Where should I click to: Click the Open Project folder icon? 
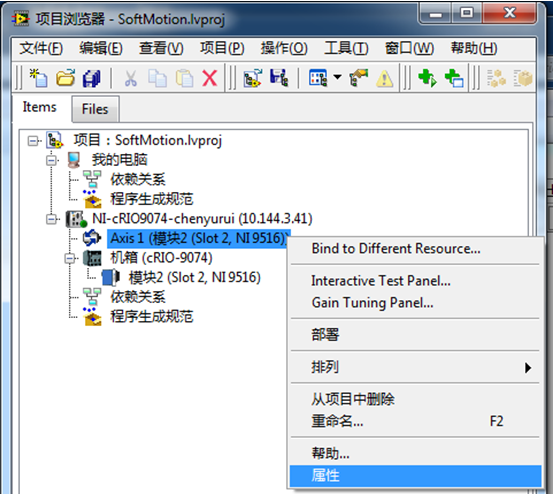pos(65,78)
